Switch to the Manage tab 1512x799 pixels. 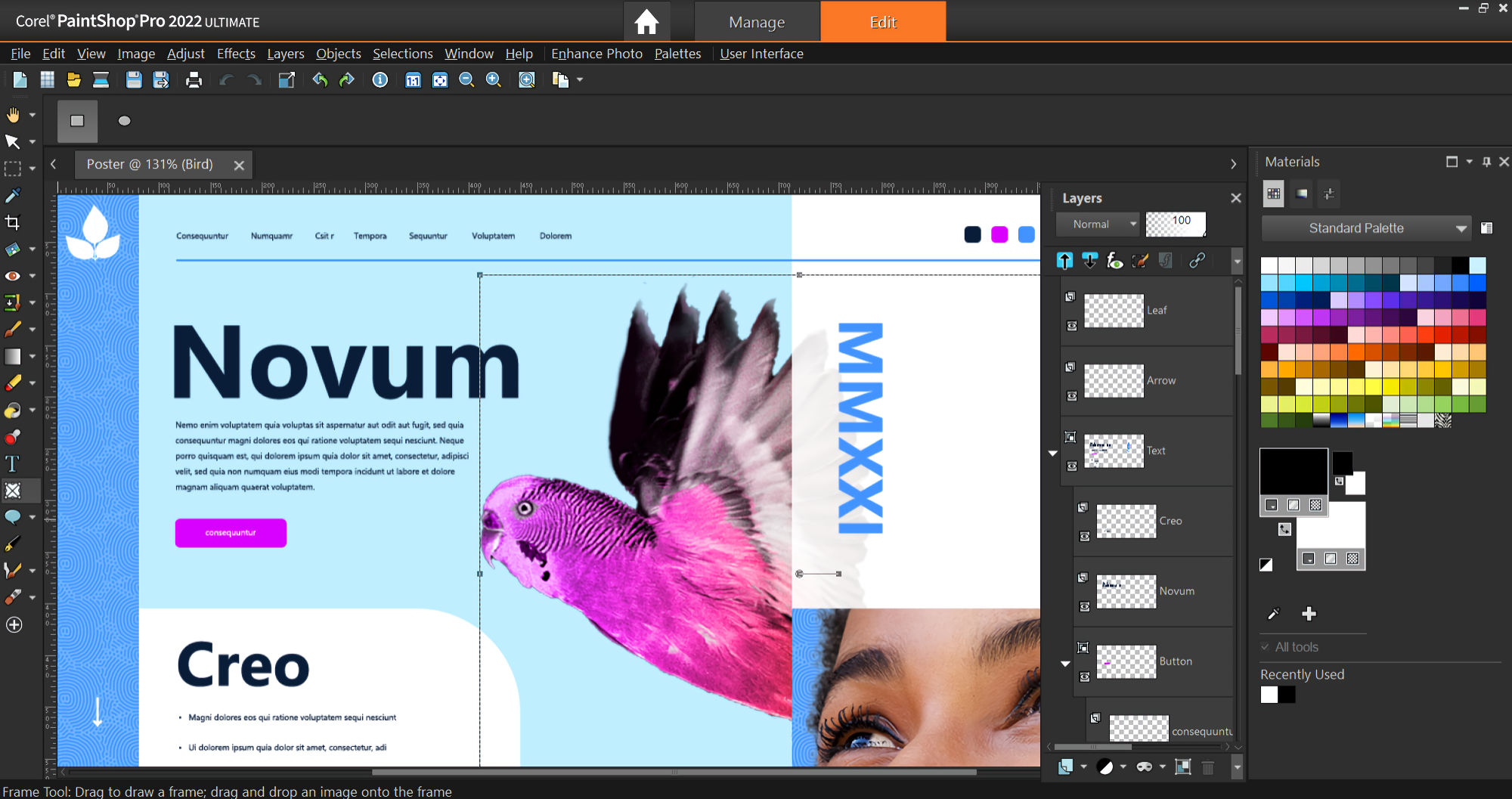756,22
